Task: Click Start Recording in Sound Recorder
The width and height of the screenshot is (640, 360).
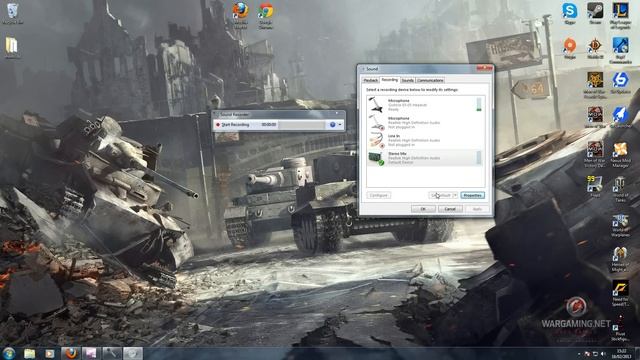Action: 233,124
